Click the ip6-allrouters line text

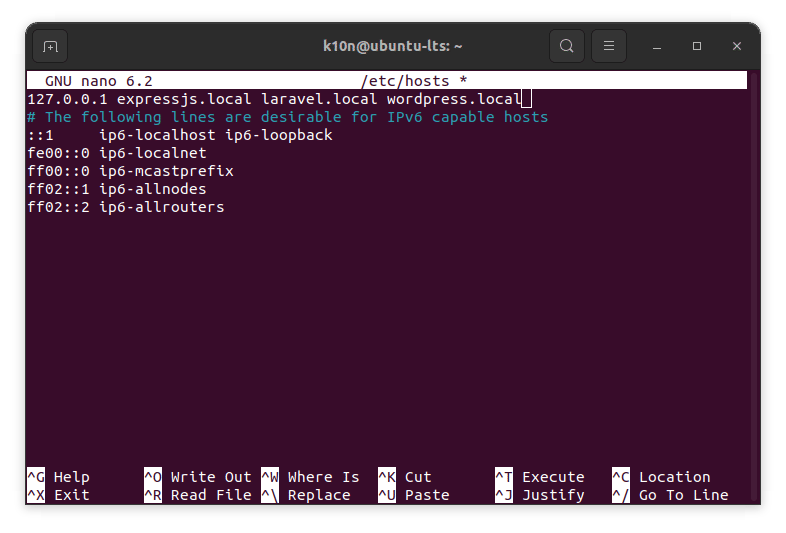click(x=161, y=207)
